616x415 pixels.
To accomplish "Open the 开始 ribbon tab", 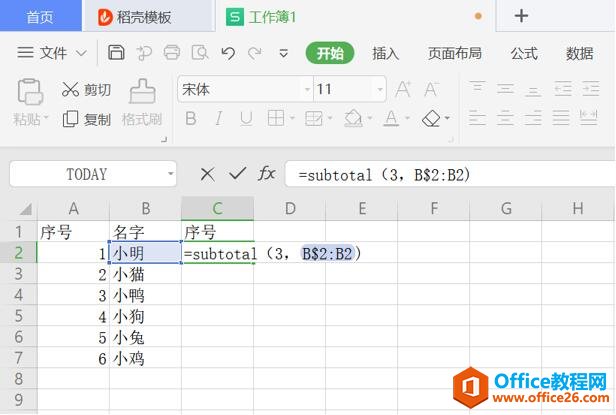I will (330, 53).
